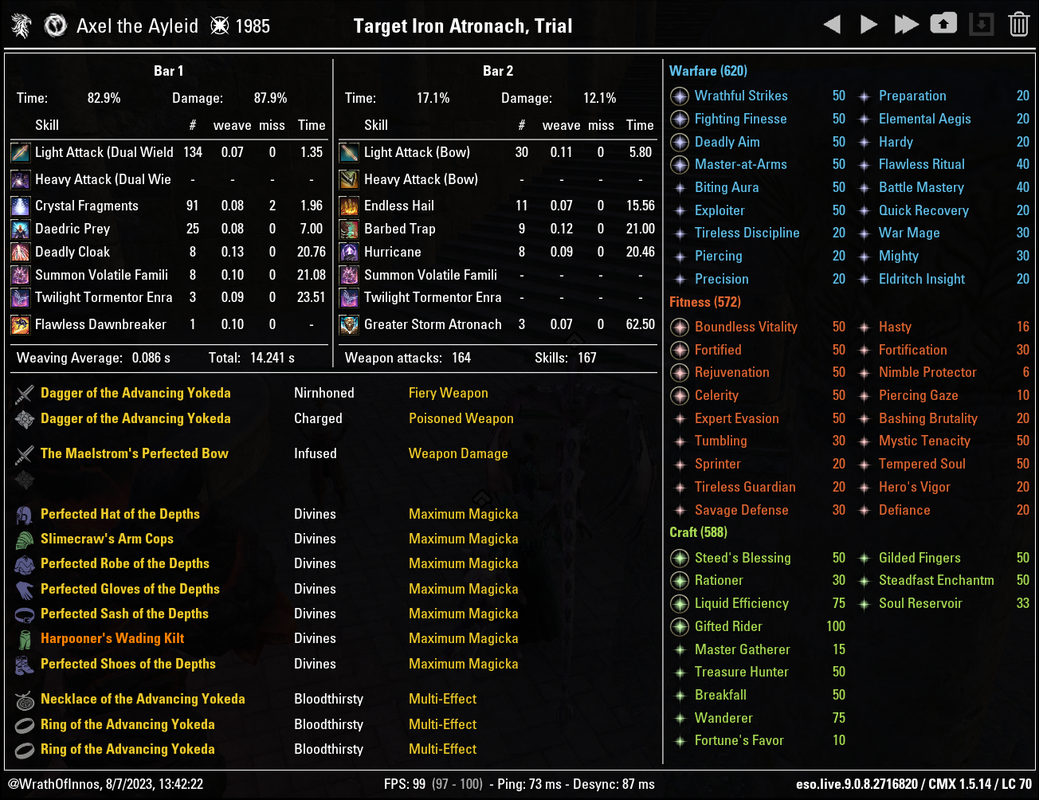Click the Weapon attacks: 164 text
Image resolution: width=1039 pixels, height=800 pixels.
tap(408, 358)
